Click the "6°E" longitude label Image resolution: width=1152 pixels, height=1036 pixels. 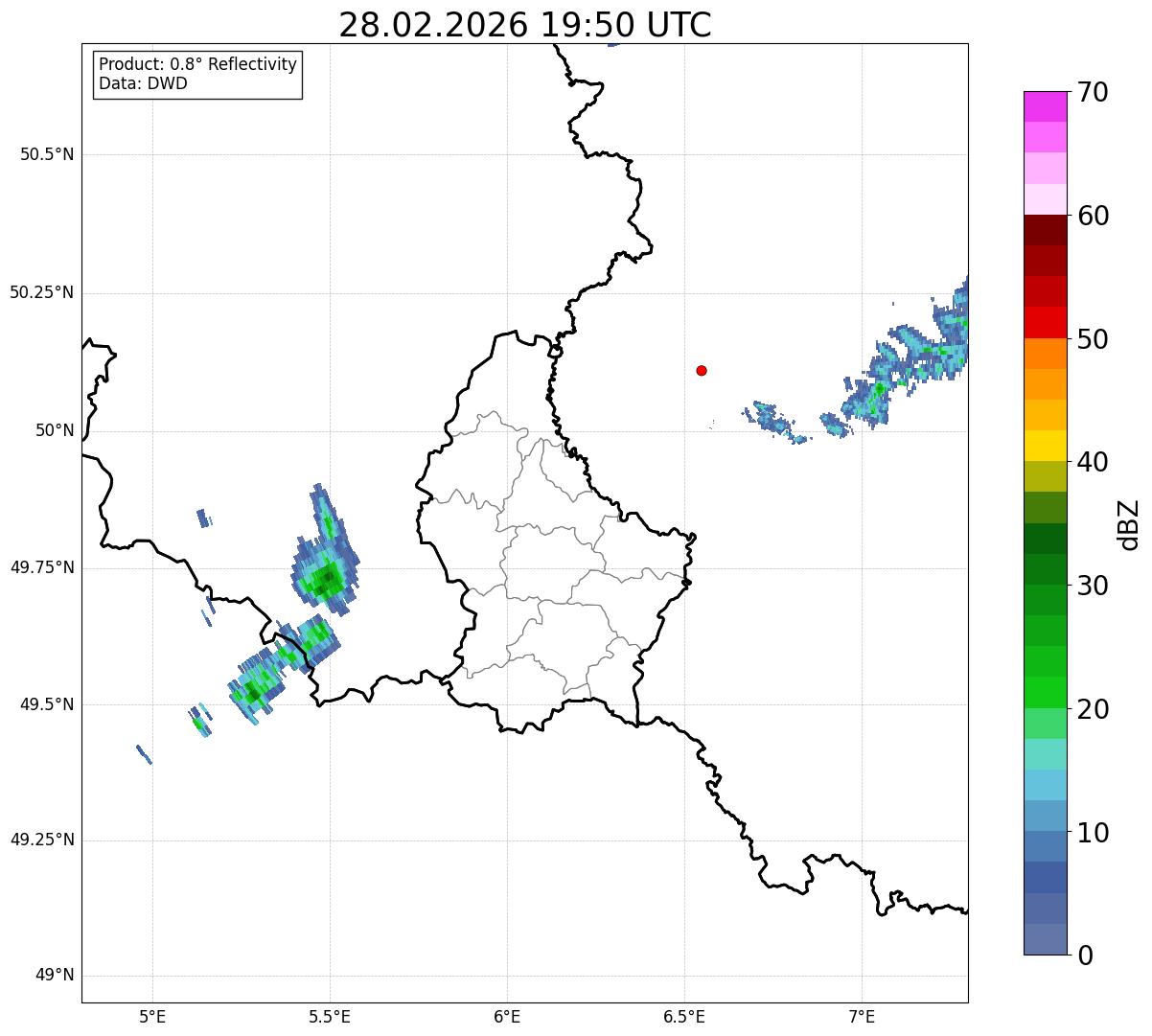click(507, 1017)
